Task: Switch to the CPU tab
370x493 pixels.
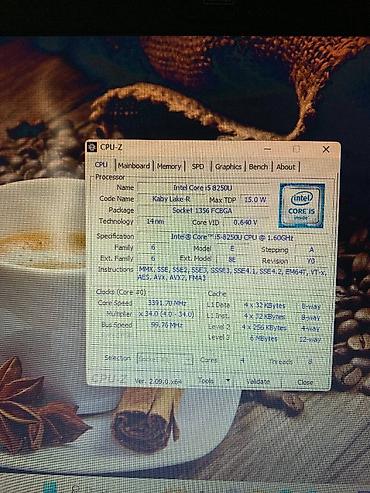Action: pyautogui.click(x=101, y=165)
